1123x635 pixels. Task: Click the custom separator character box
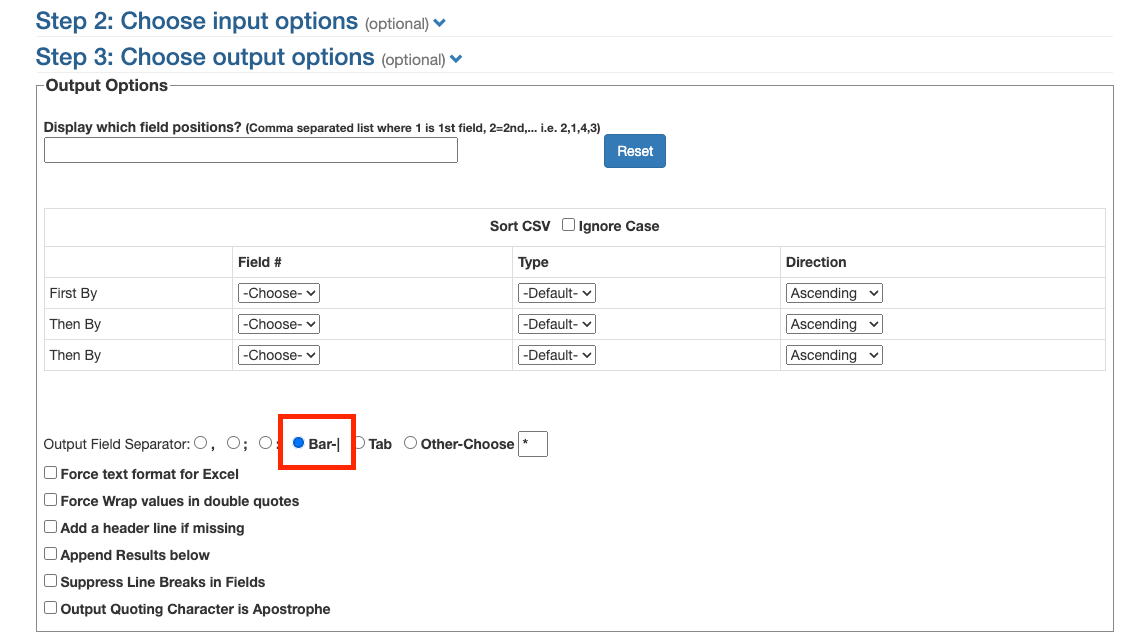coord(532,444)
